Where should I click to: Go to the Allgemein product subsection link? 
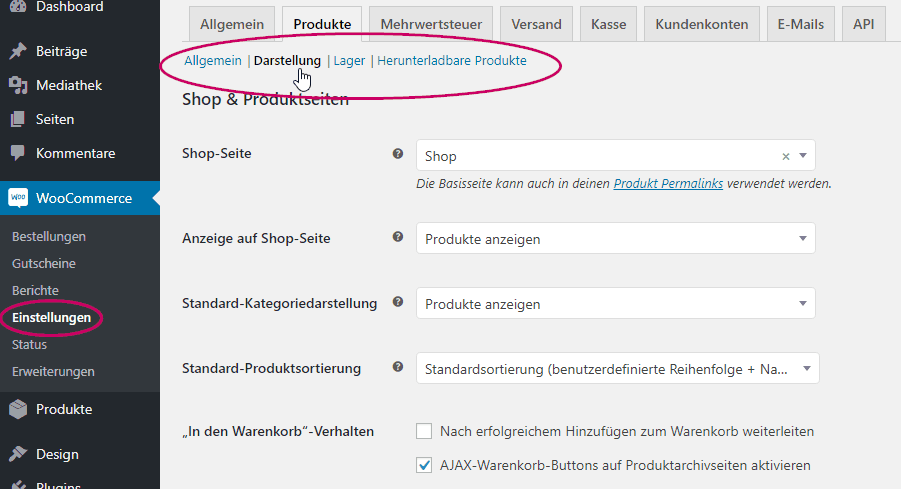213,60
